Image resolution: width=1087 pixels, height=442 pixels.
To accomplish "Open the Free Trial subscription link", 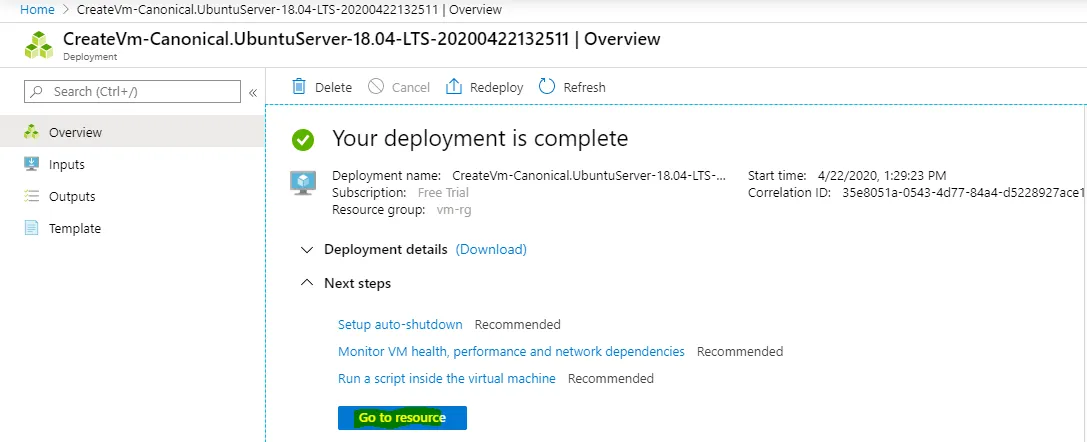I will [443, 193].
